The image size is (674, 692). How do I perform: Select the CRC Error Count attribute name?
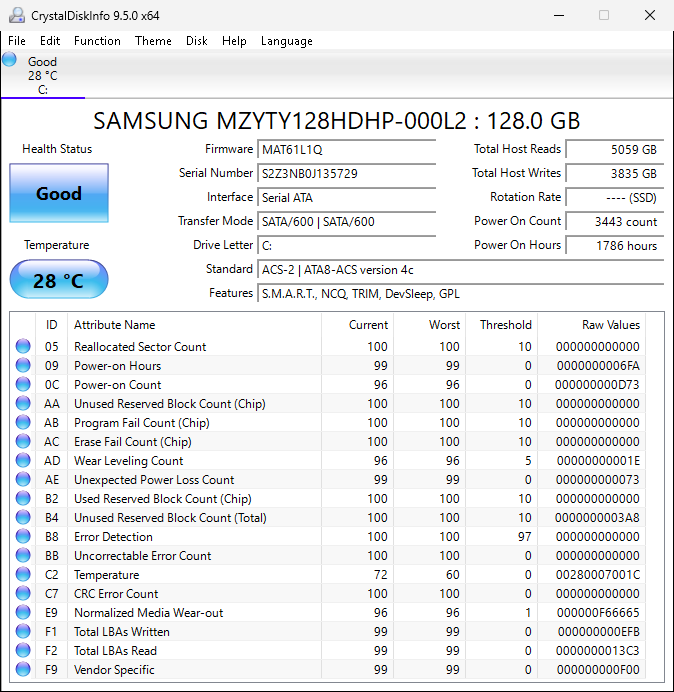pyautogui.click(x=116, y=594)
